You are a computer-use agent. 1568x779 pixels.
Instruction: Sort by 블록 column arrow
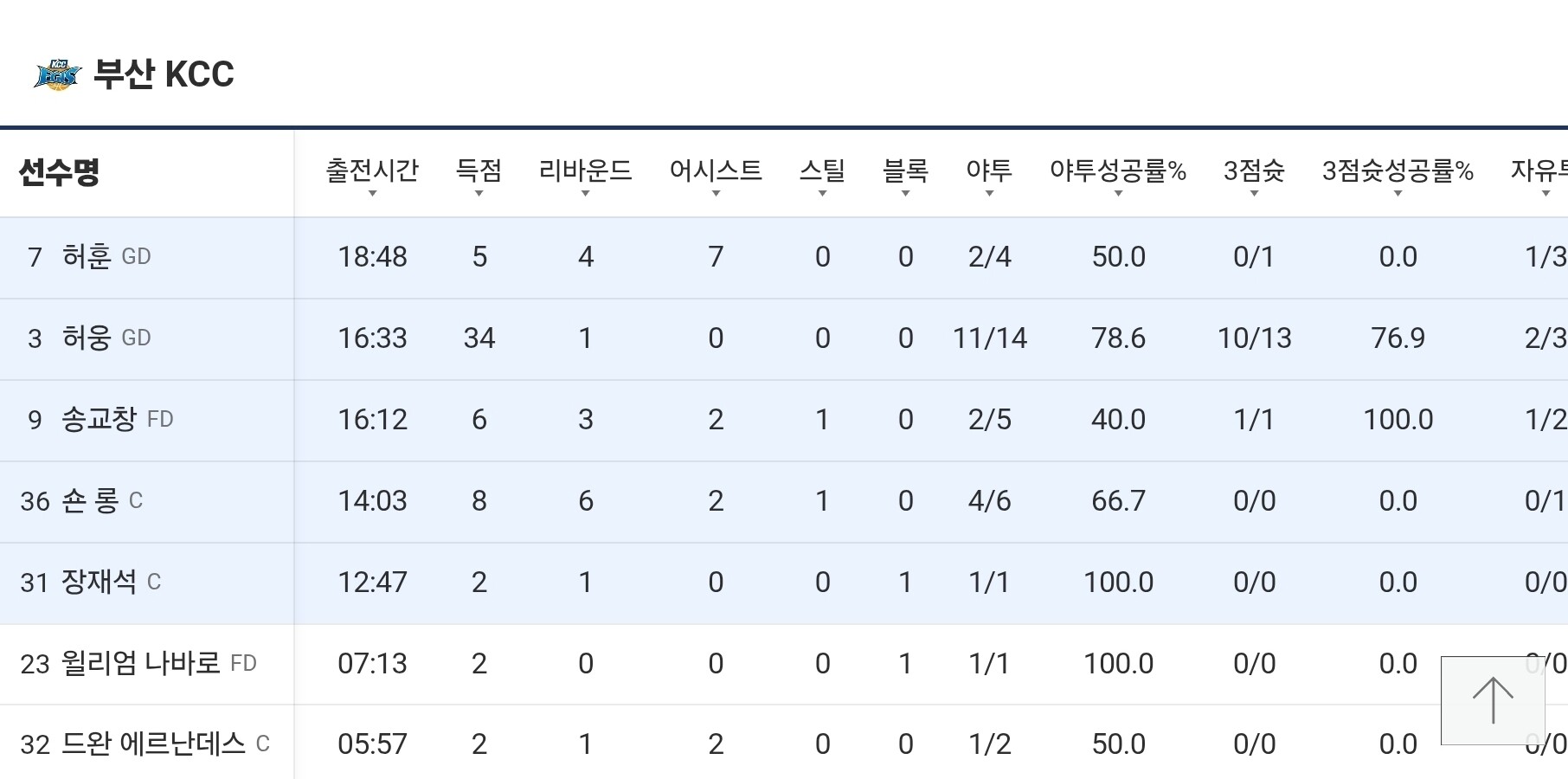click(x=905, y=193)
